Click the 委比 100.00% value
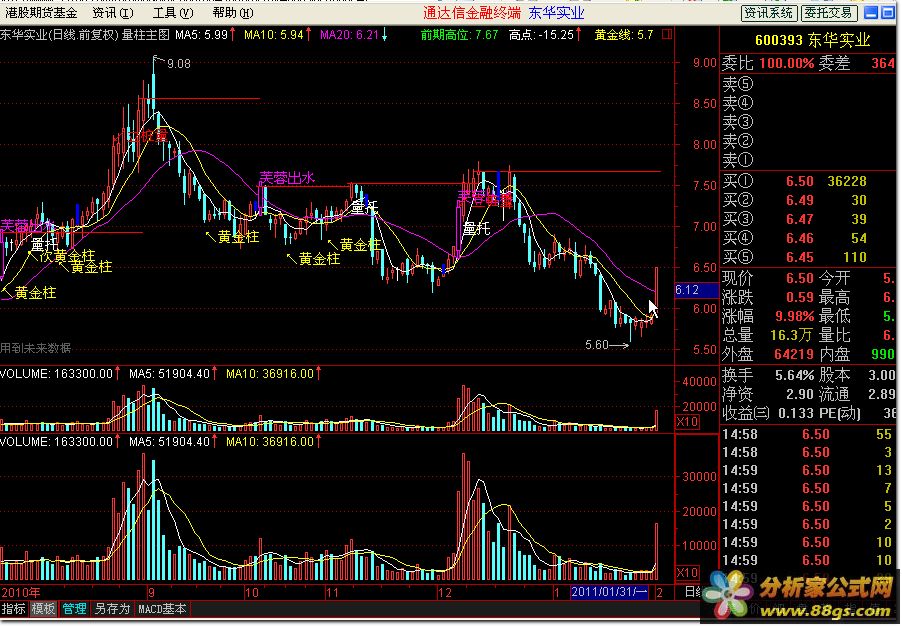Image resolution: width=902 pixels, height=626 pixels. 787,63
